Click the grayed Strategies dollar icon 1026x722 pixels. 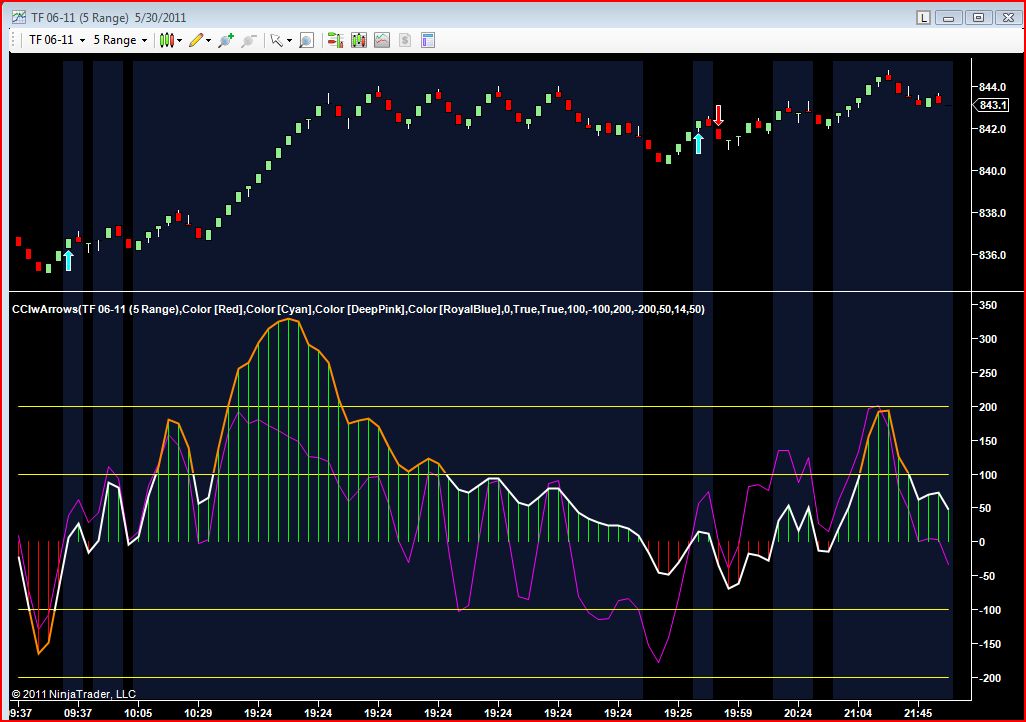(405, 41)
